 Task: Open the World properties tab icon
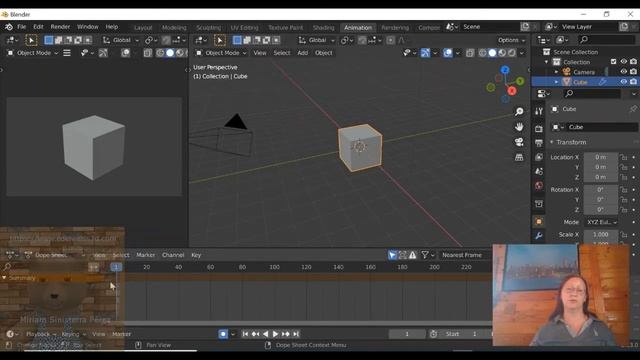[x=539, y=186]
